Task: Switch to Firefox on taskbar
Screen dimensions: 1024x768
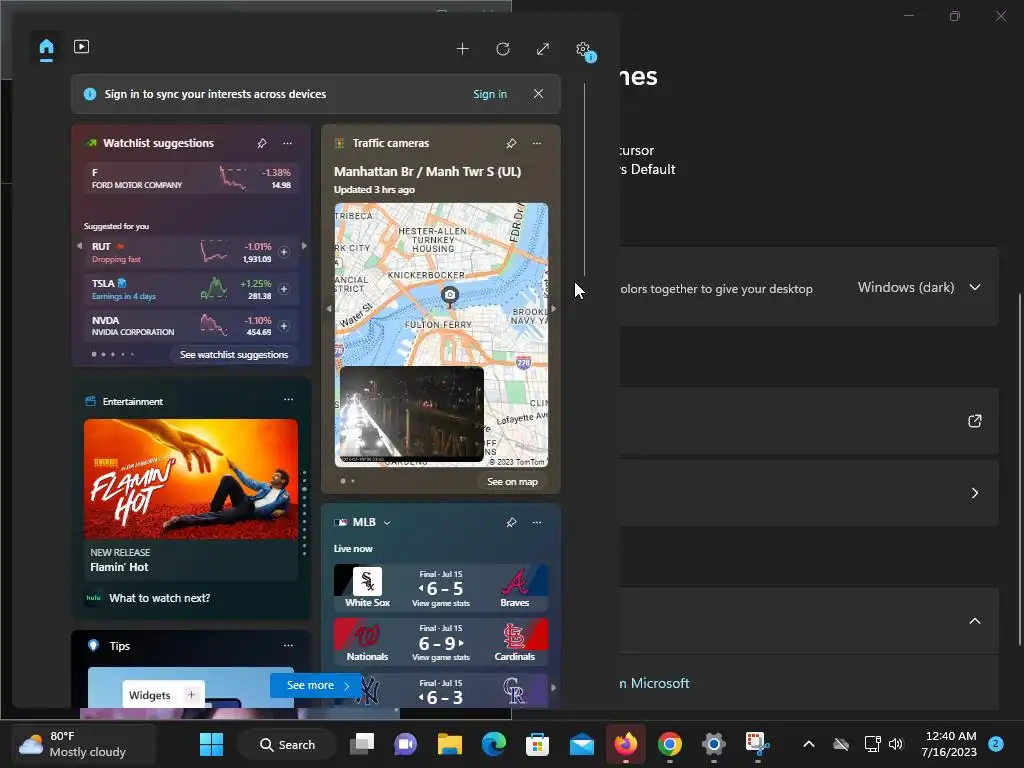Action: click(x=626, y=744)
